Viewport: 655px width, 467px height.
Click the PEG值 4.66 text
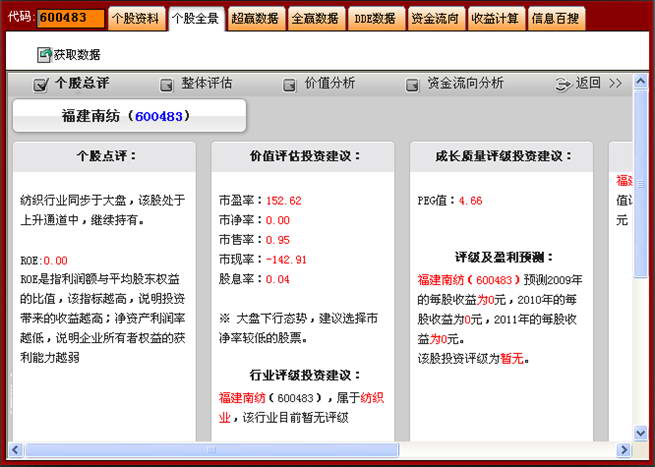pyautogui.click(x=450, y=201)
